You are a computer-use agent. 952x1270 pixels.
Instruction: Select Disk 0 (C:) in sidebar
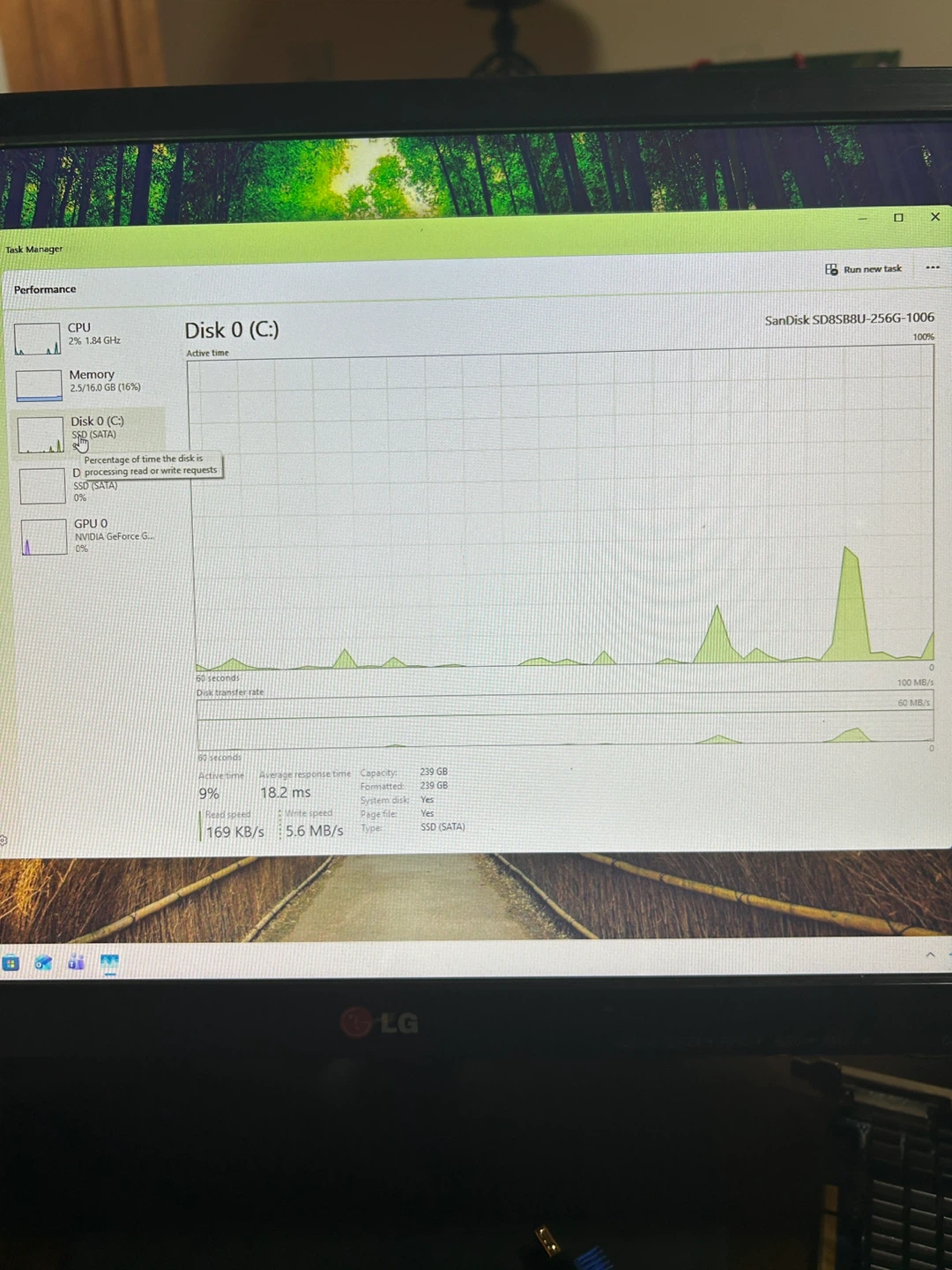pyautogui.click(x=88, y=433)
